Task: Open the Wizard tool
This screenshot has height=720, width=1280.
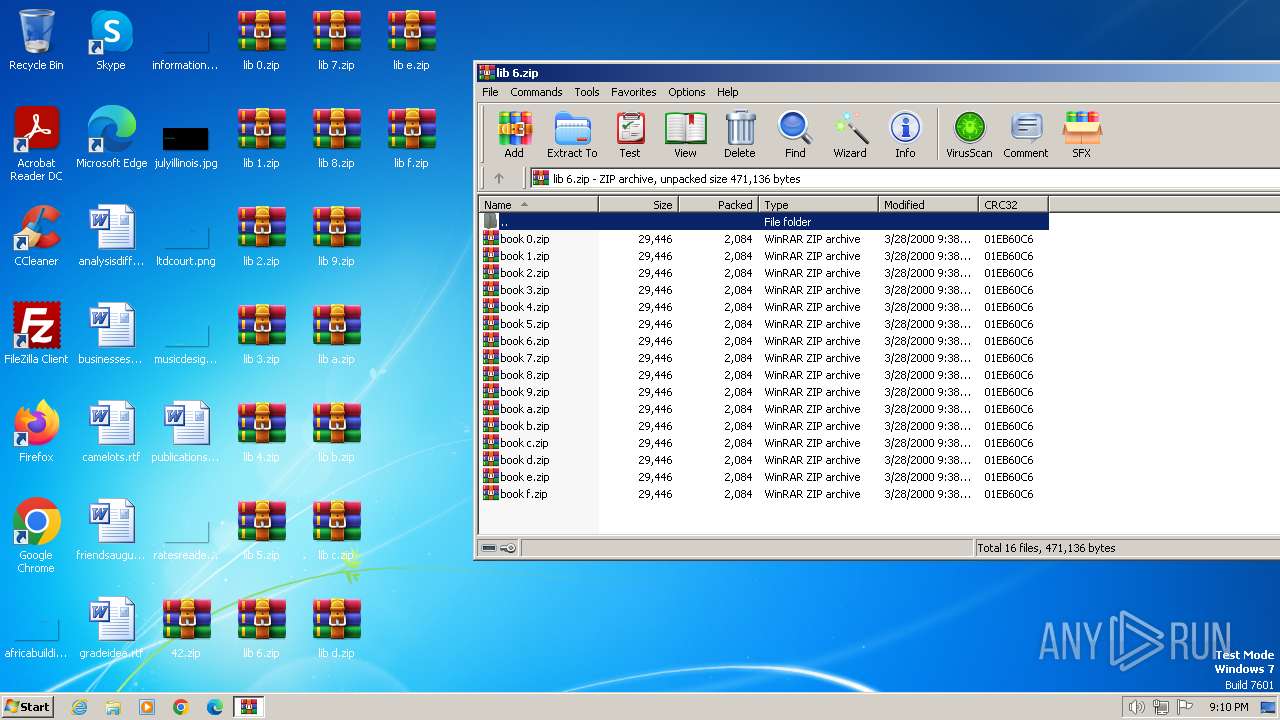Action: pyautogui.click(x=850, y=135)
